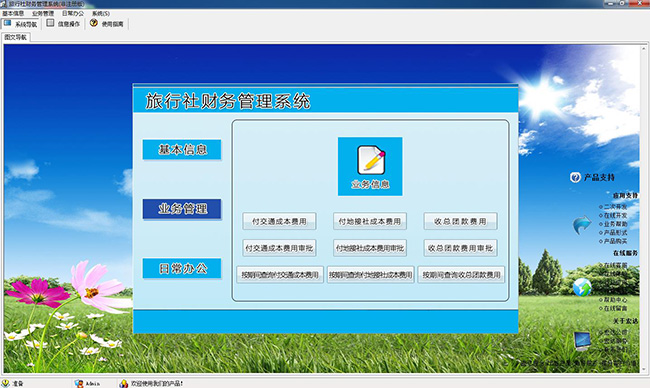Click the status bar 准备 icon
Image resolution: width=650 pixels, height=388 pixels.
[x=5, y=383]
